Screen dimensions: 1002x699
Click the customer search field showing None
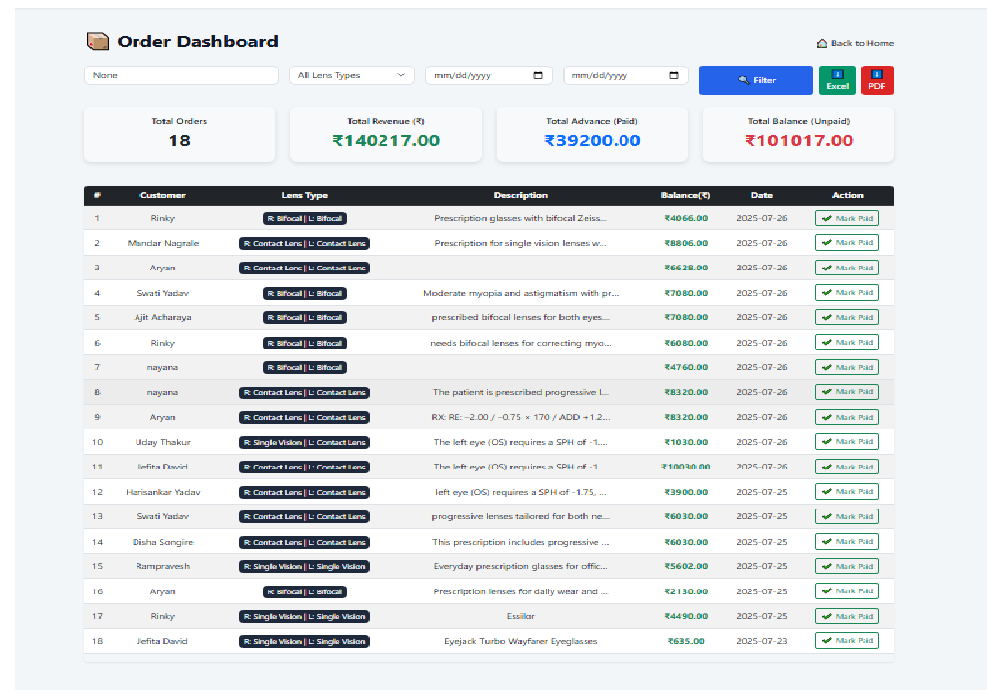tap(181, 76)
